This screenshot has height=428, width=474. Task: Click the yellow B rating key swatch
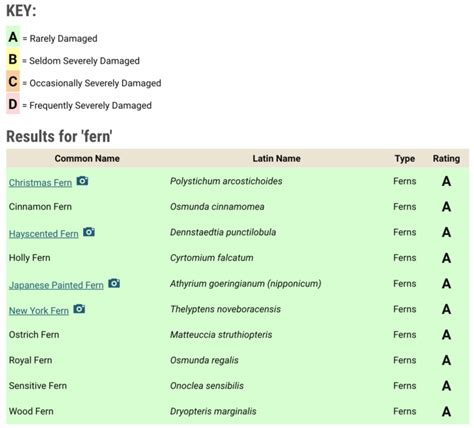coord(13,59)
